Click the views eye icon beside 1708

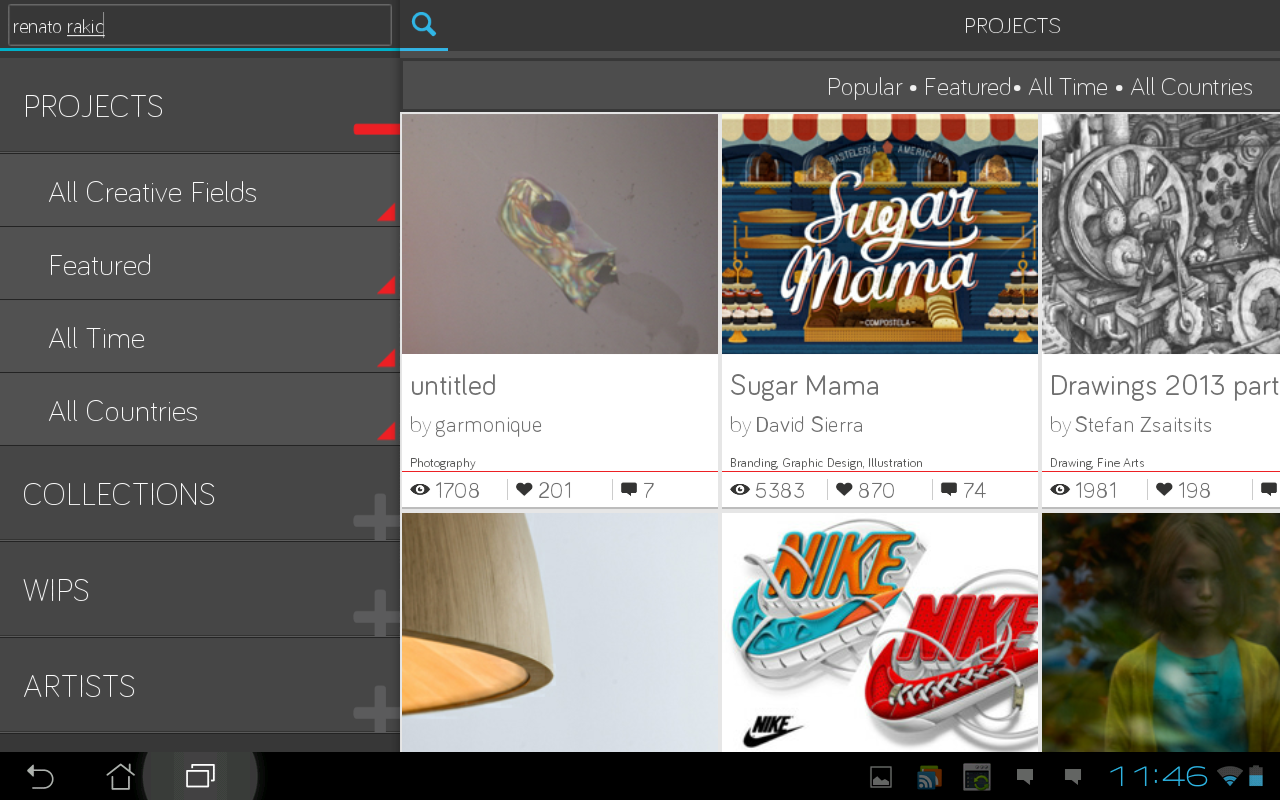click(x=420, y=490)
